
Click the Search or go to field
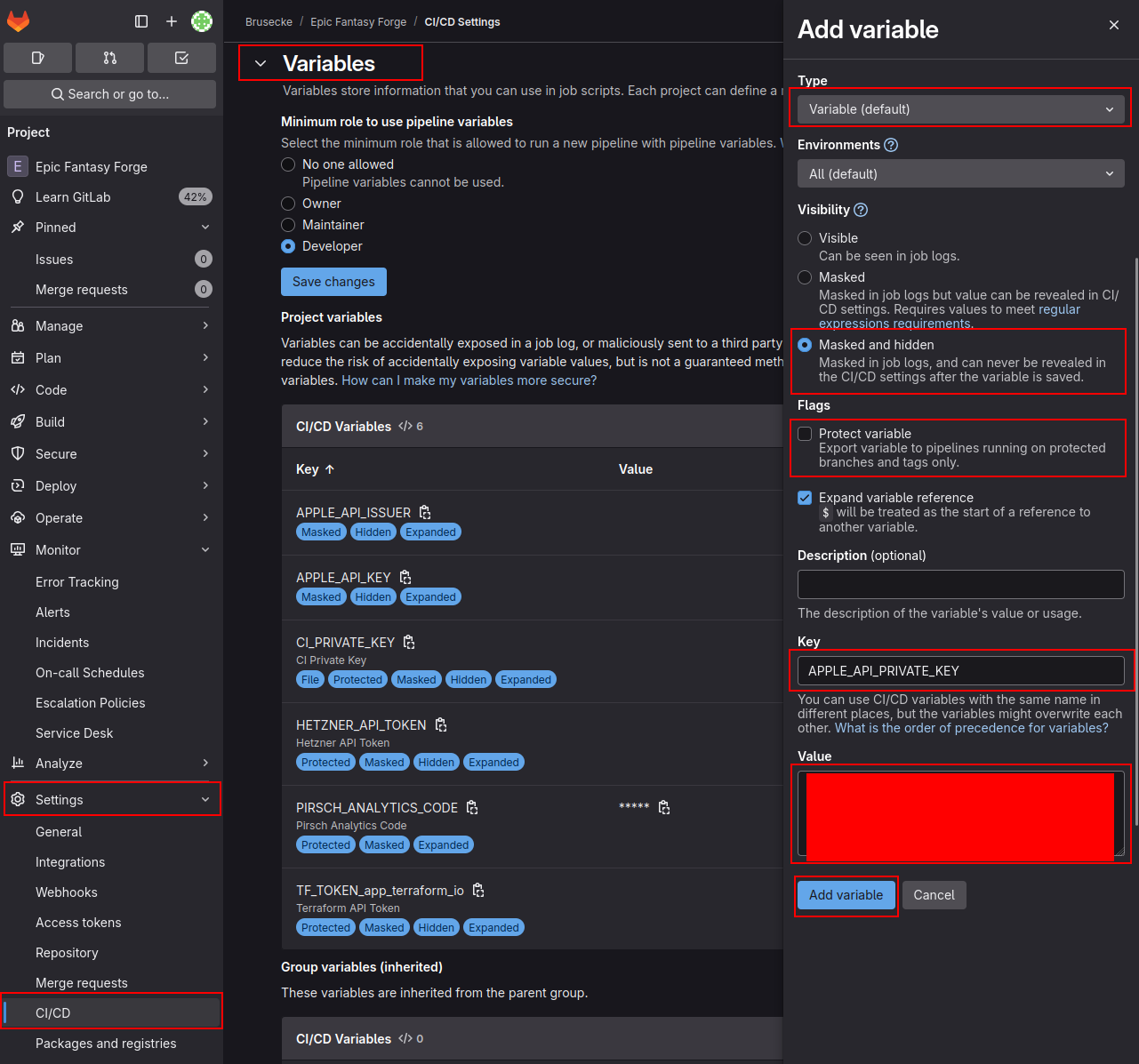[110, 94]
